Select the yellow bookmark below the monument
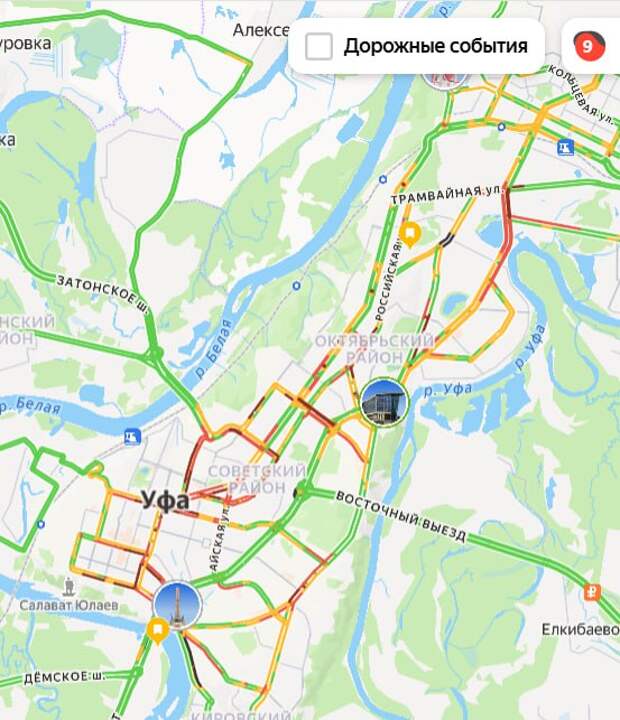620x720 pixels. click(158, 631)
